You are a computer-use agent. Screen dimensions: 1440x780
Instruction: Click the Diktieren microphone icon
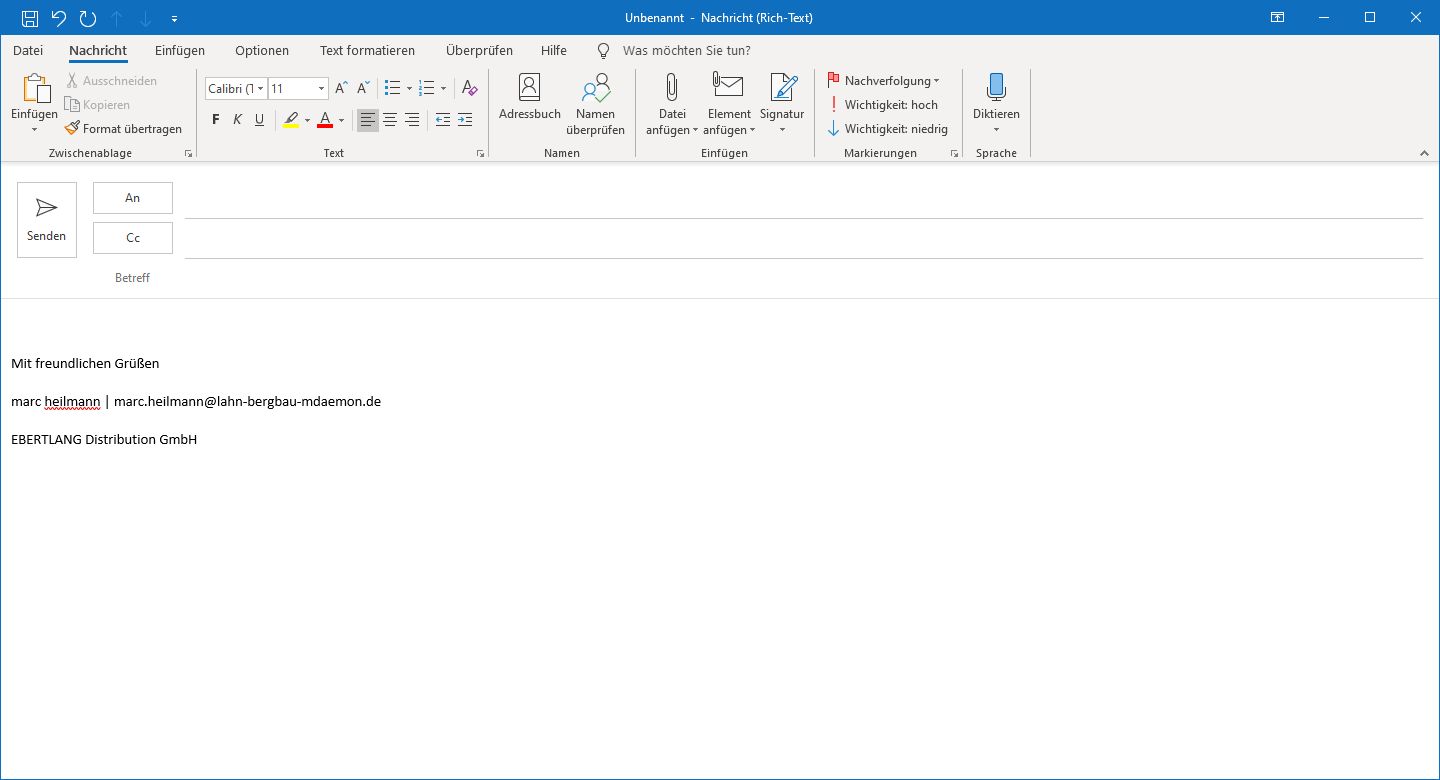click(996, 89)
